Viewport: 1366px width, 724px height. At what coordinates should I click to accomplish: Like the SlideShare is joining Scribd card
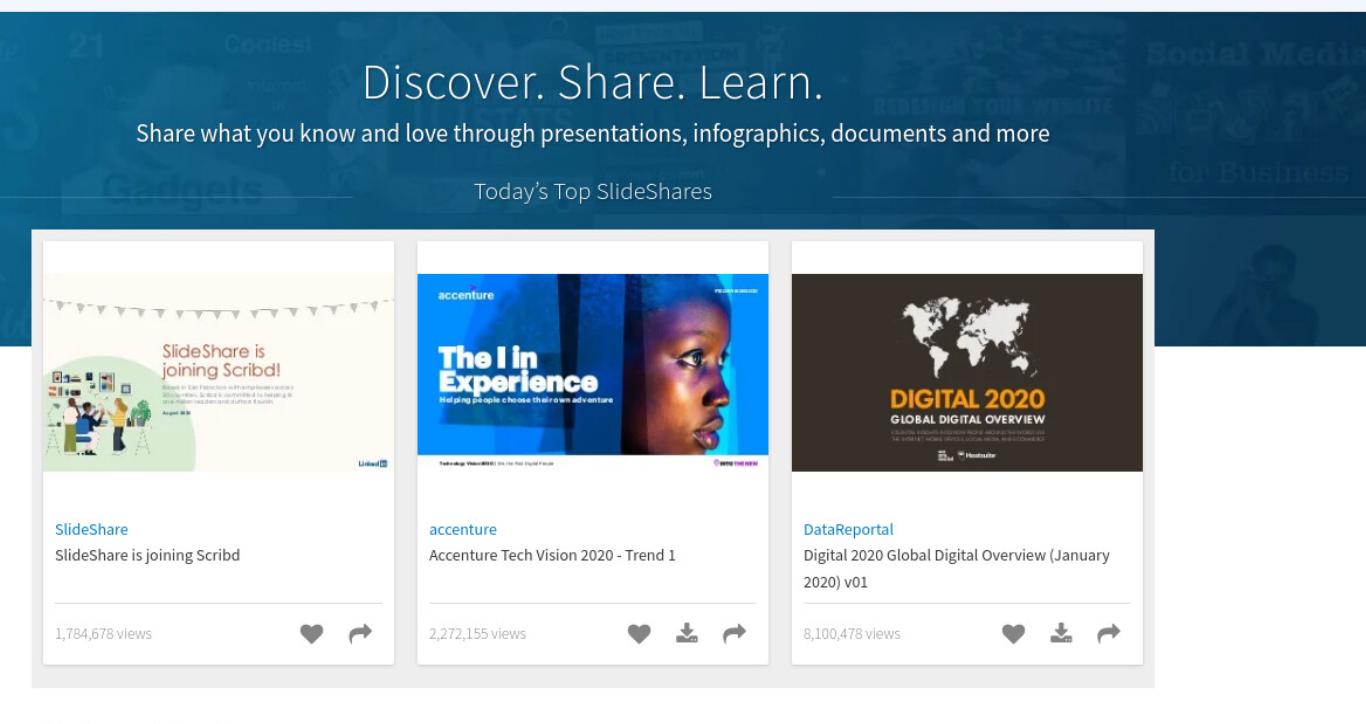(312, 633)
